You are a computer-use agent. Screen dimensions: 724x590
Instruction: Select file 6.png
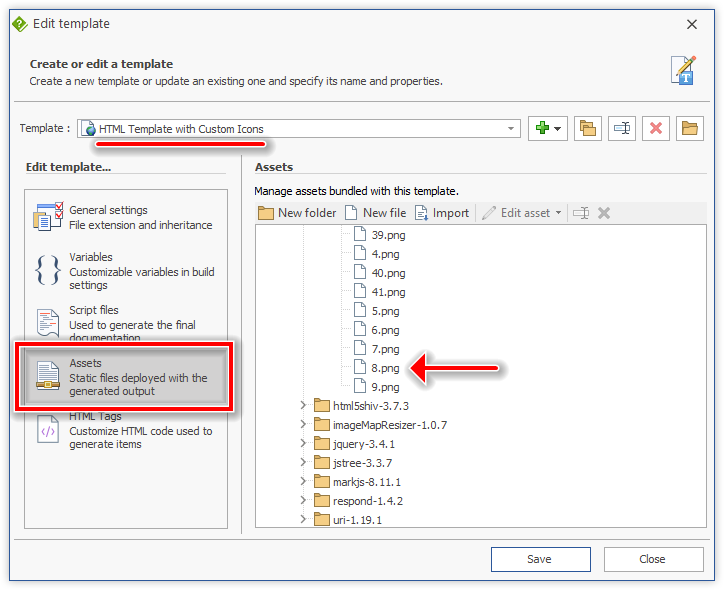(386, 330)
